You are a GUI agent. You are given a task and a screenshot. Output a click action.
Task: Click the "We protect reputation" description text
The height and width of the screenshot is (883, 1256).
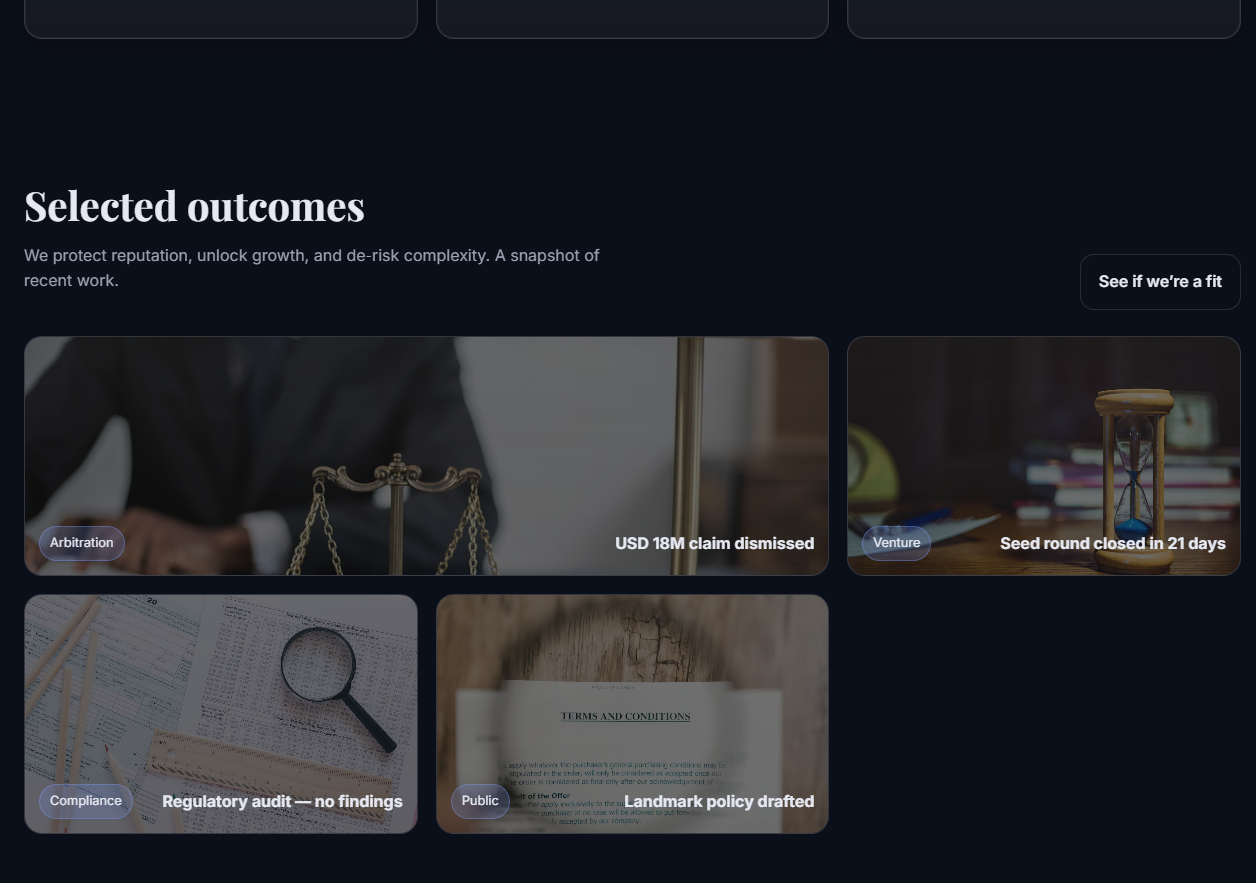click(312, 268)
